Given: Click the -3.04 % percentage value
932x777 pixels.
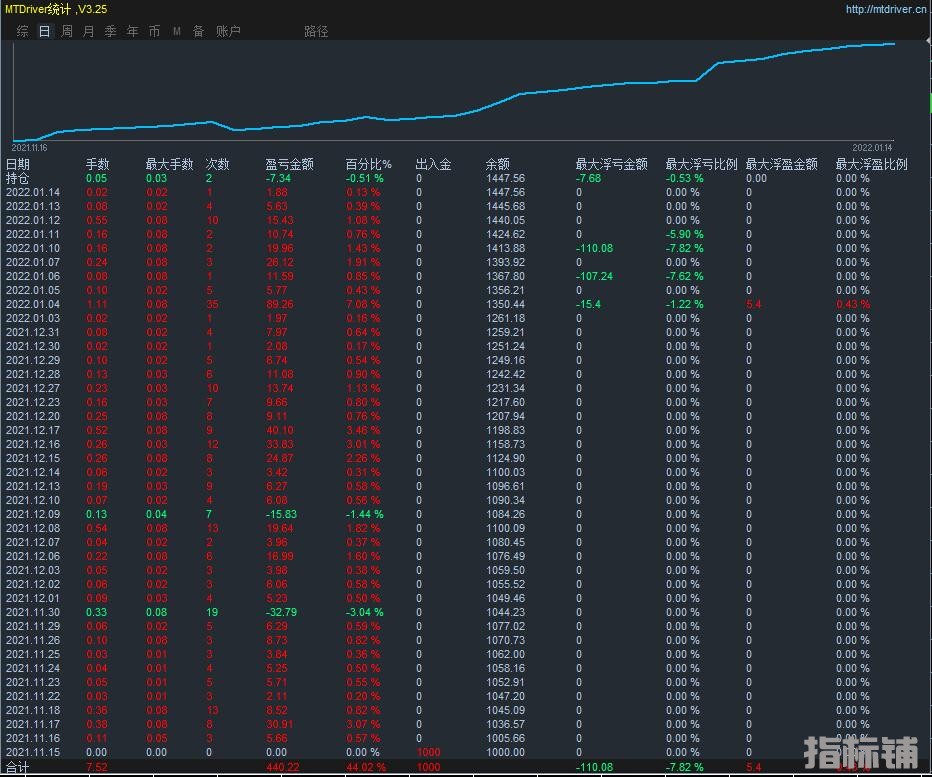Looking at the screenshot, I should [x=364, y=612].
